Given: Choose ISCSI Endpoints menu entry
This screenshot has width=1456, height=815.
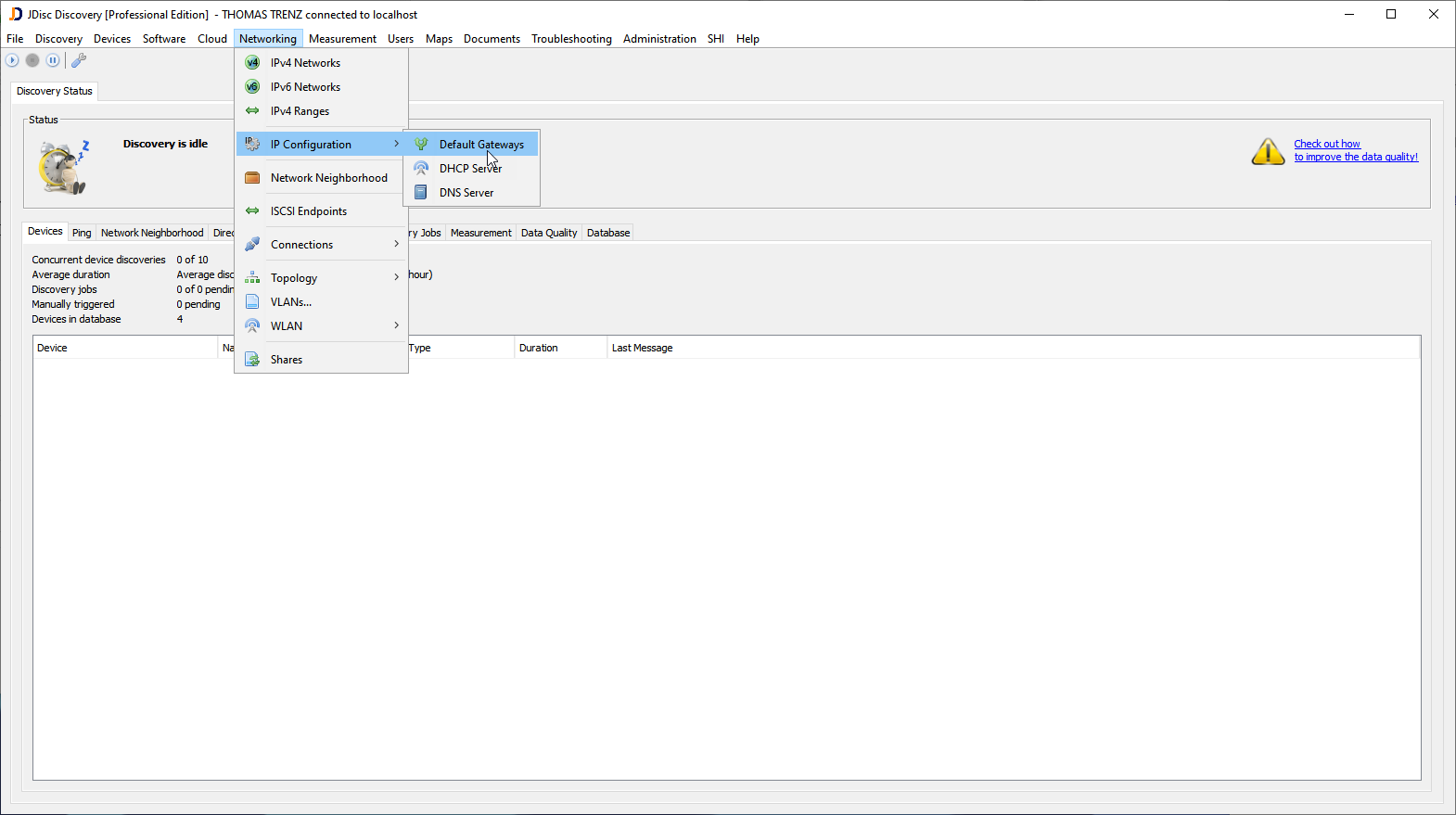Looking at the screenshot, I should (x=321, y=211).
